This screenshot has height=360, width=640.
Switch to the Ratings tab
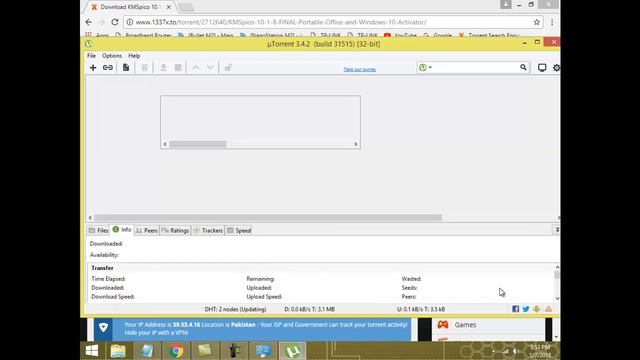[175, 230]
